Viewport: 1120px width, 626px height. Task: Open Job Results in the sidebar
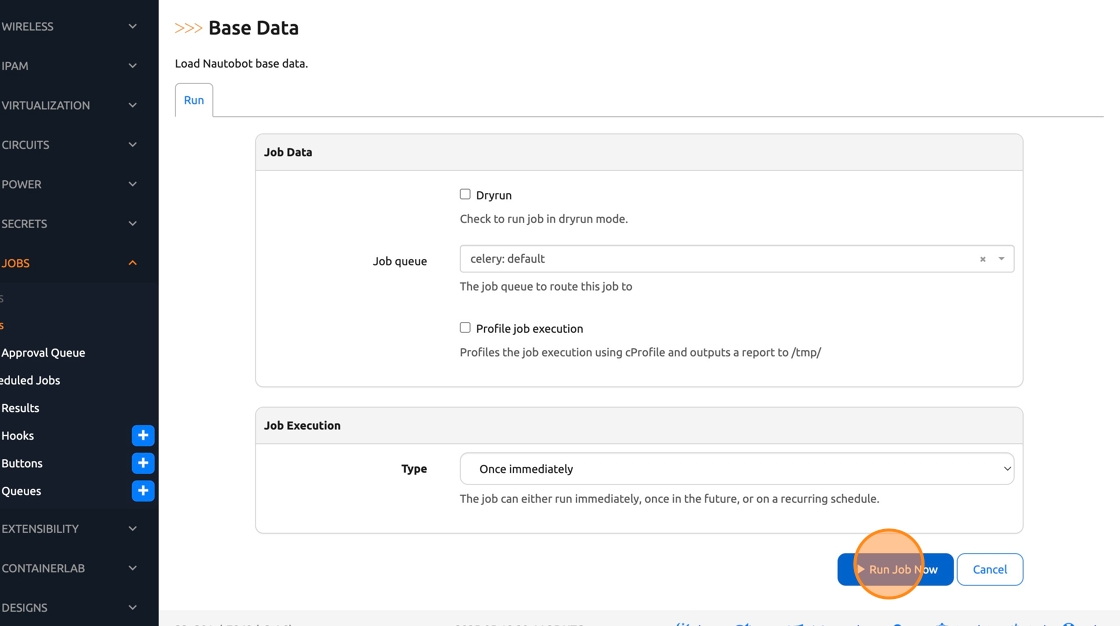[21, 408]
